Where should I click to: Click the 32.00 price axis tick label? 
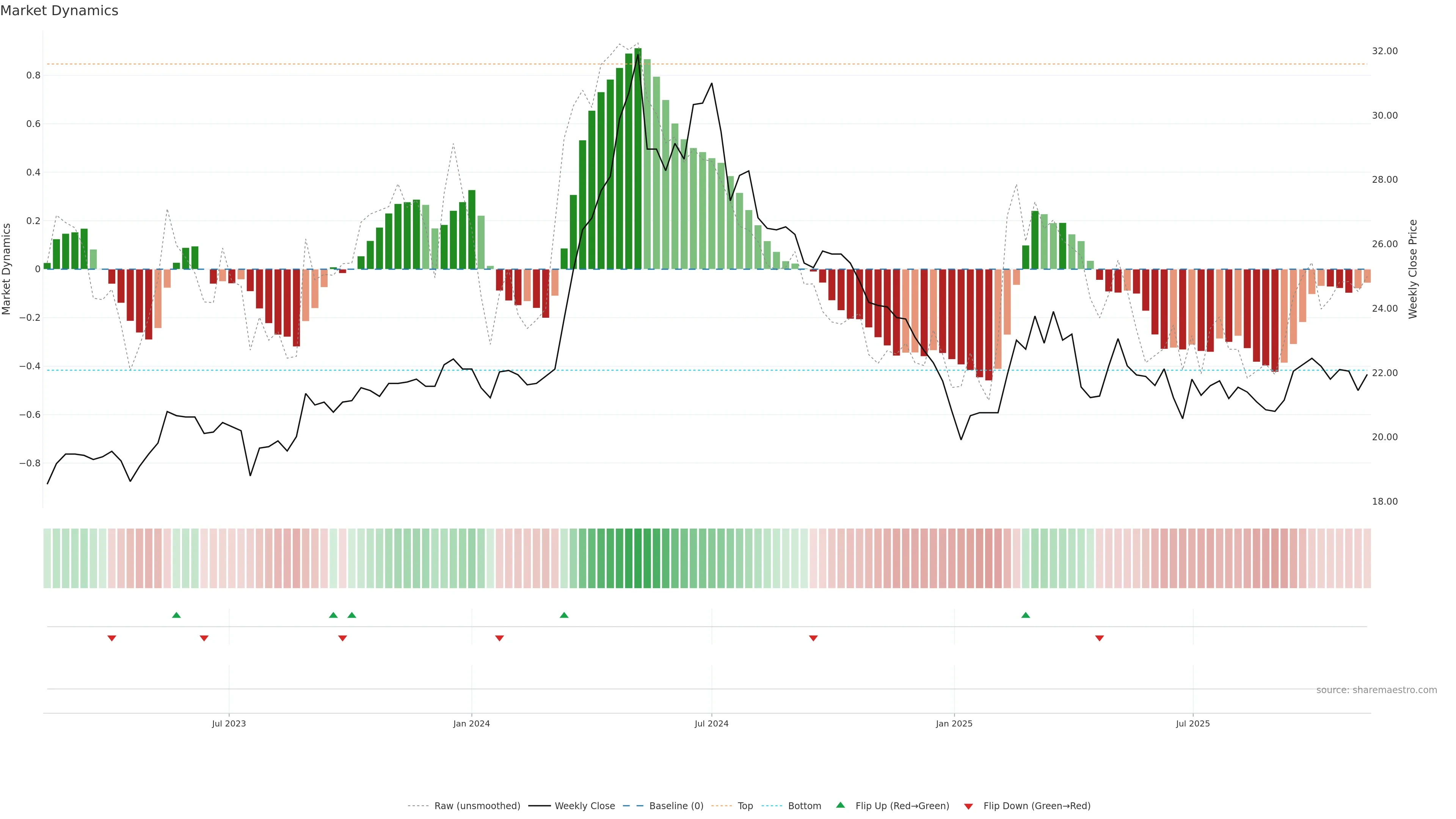point(1384,51)
